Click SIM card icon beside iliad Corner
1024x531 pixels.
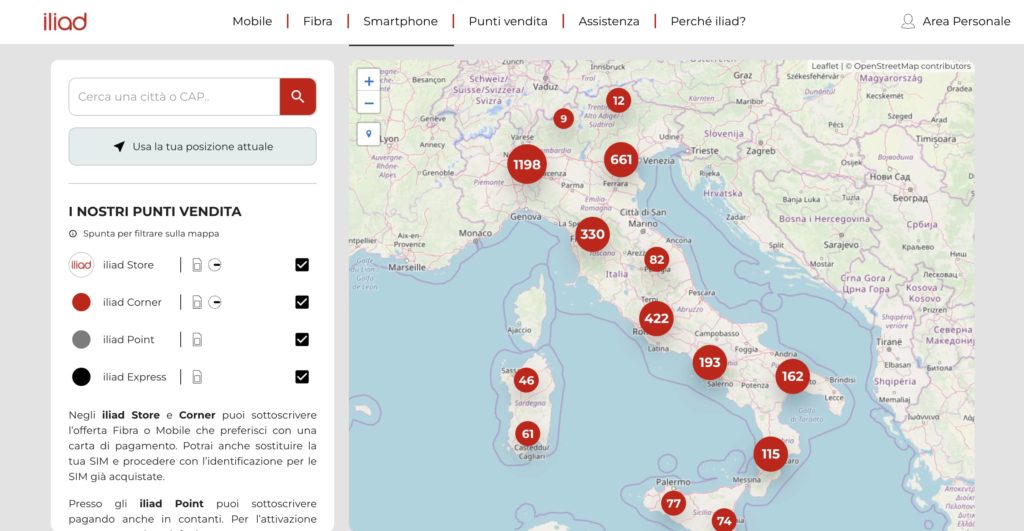coord(197,302)
